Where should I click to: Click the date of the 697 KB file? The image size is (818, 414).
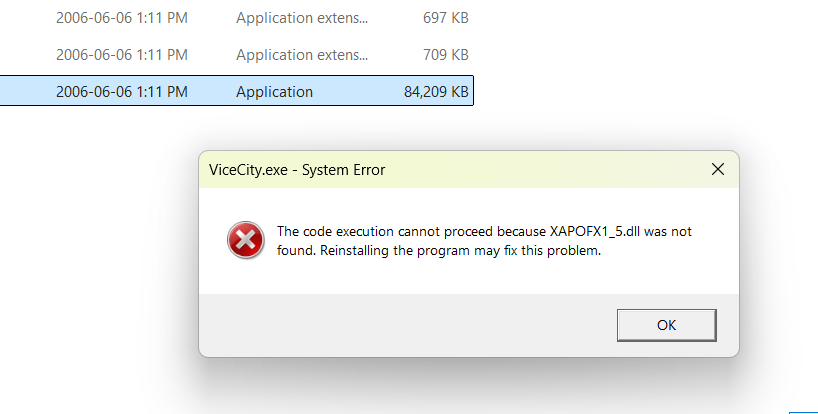pos(122,18)
